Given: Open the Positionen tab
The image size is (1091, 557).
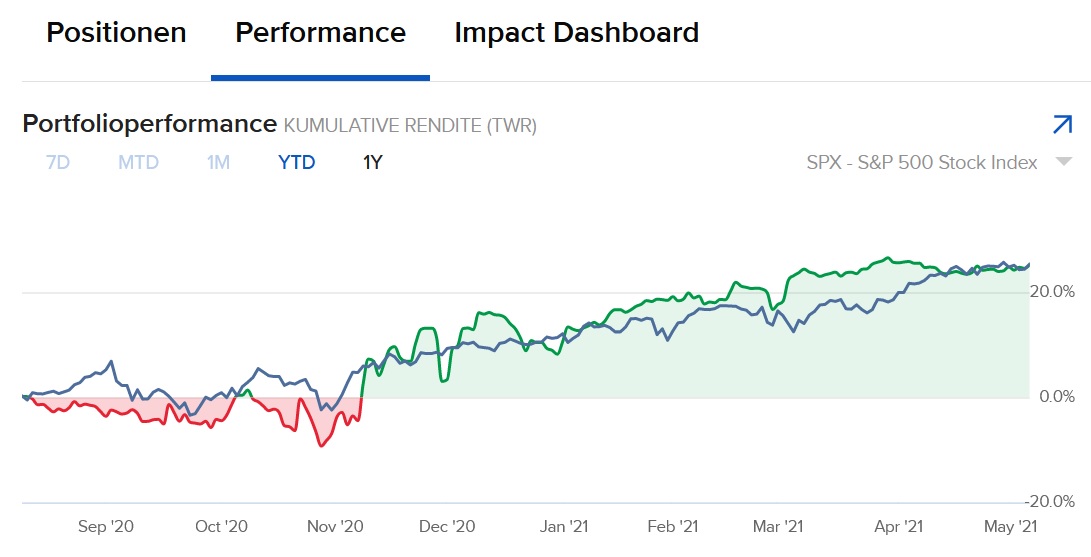Looking at the screenshot, I should [x=116, y=33].
